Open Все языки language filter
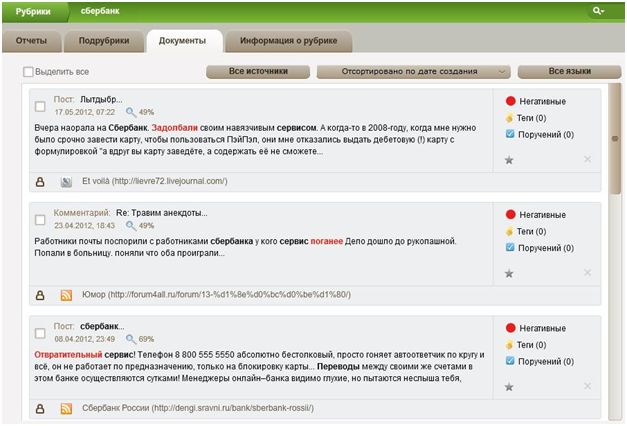 click(569, 72)
